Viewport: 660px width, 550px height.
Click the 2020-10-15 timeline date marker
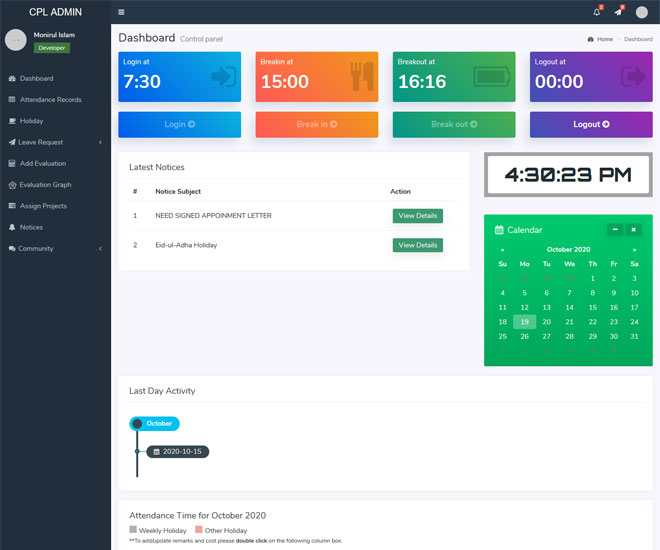[178, 452]
